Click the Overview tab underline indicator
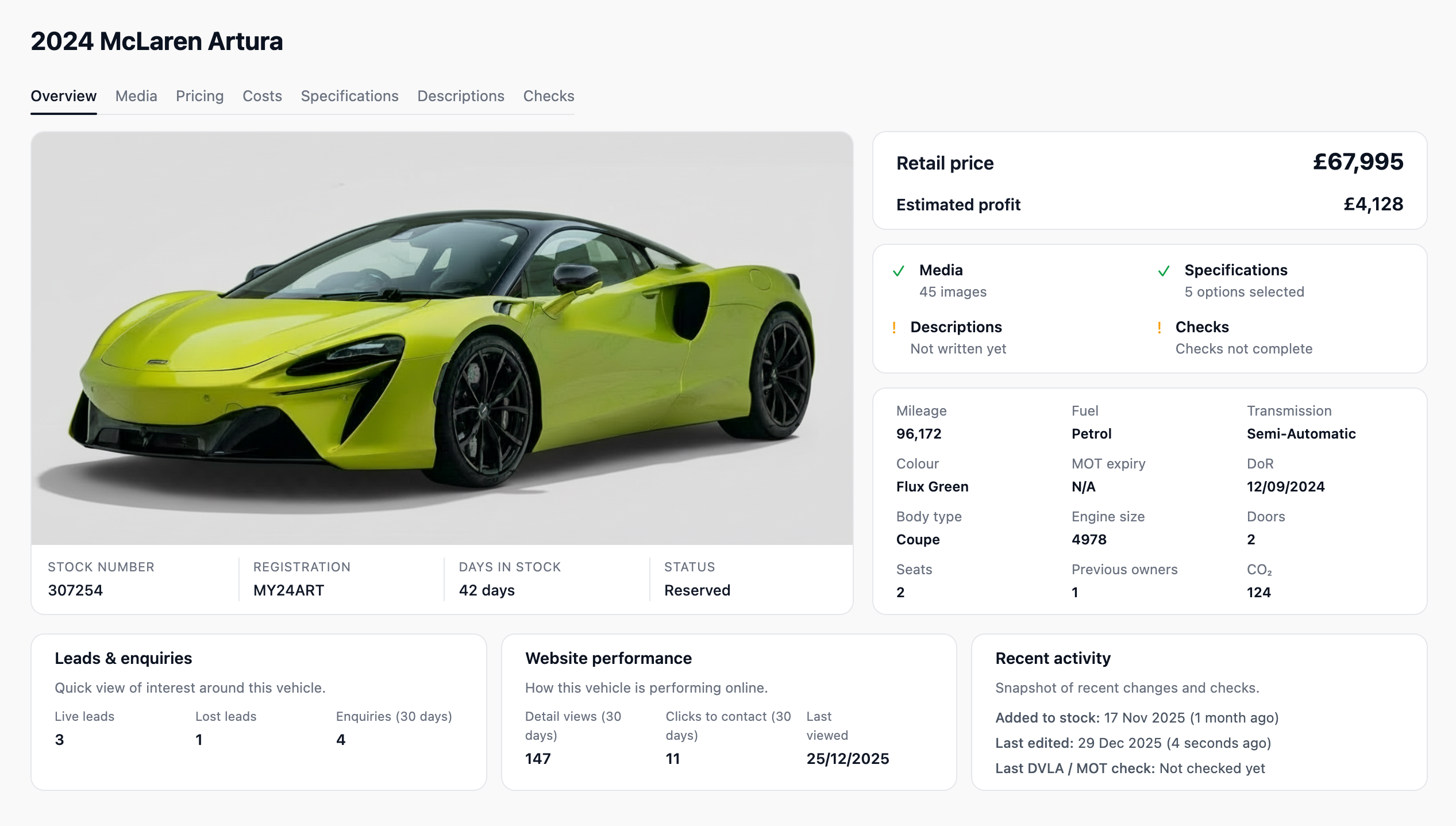This screenshot has width=1456, height=826. pyautogui.click(x=63, y=114)
